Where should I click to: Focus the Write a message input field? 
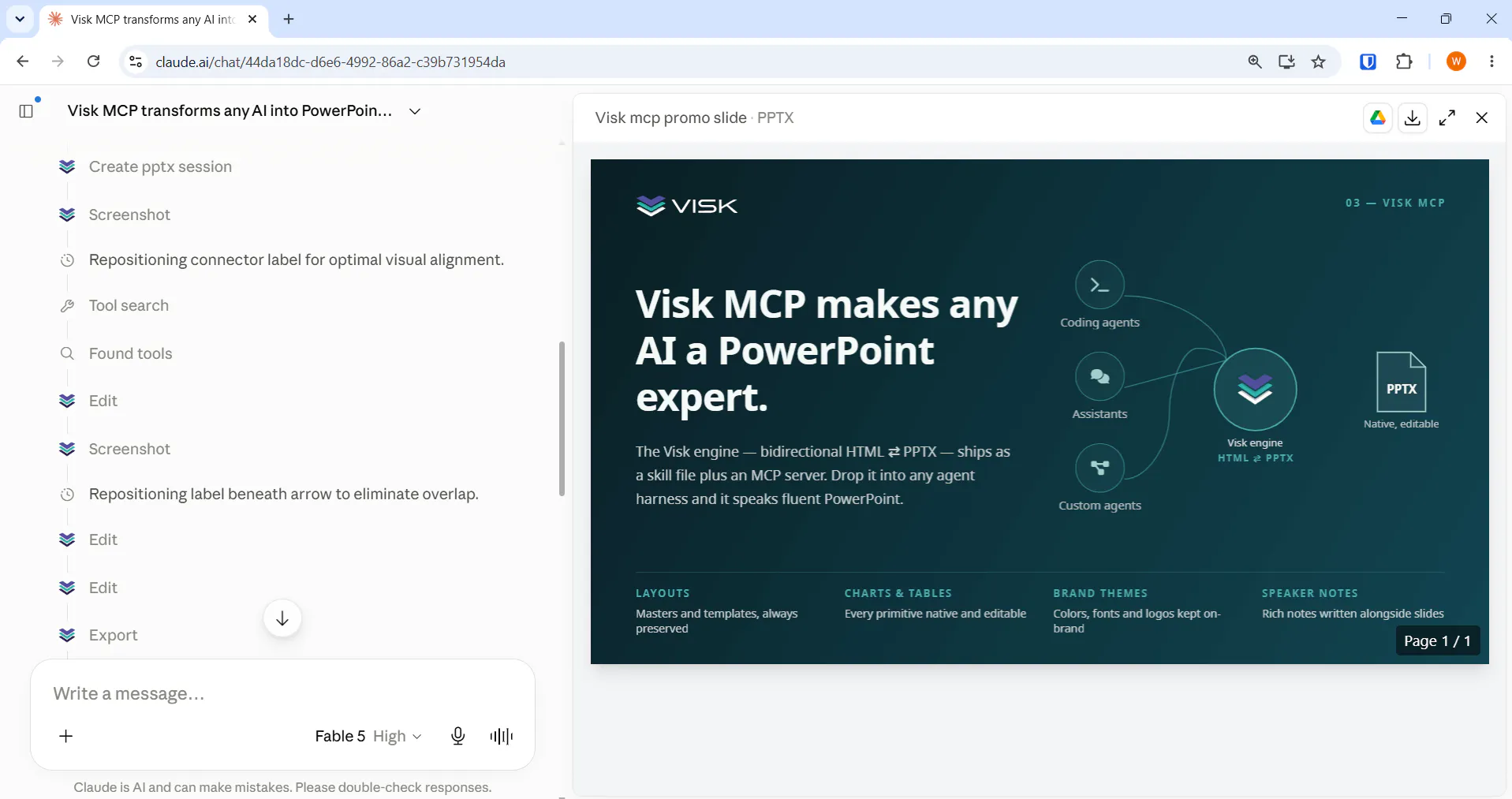282,693
